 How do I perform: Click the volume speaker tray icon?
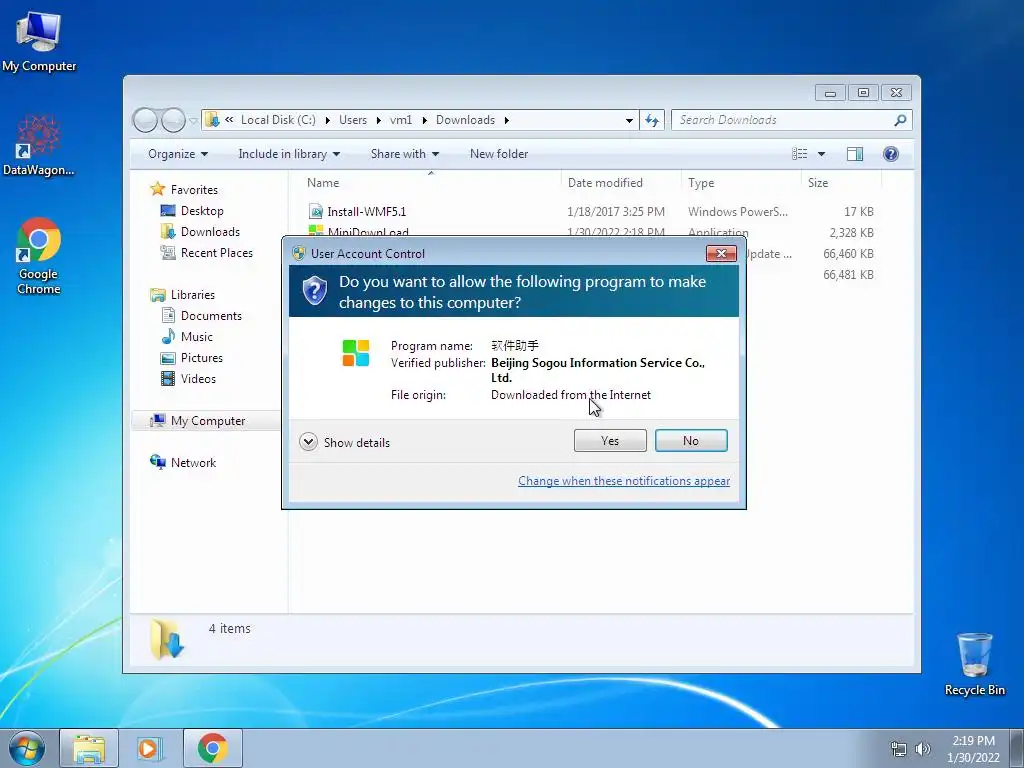click(x=922, y=749)
